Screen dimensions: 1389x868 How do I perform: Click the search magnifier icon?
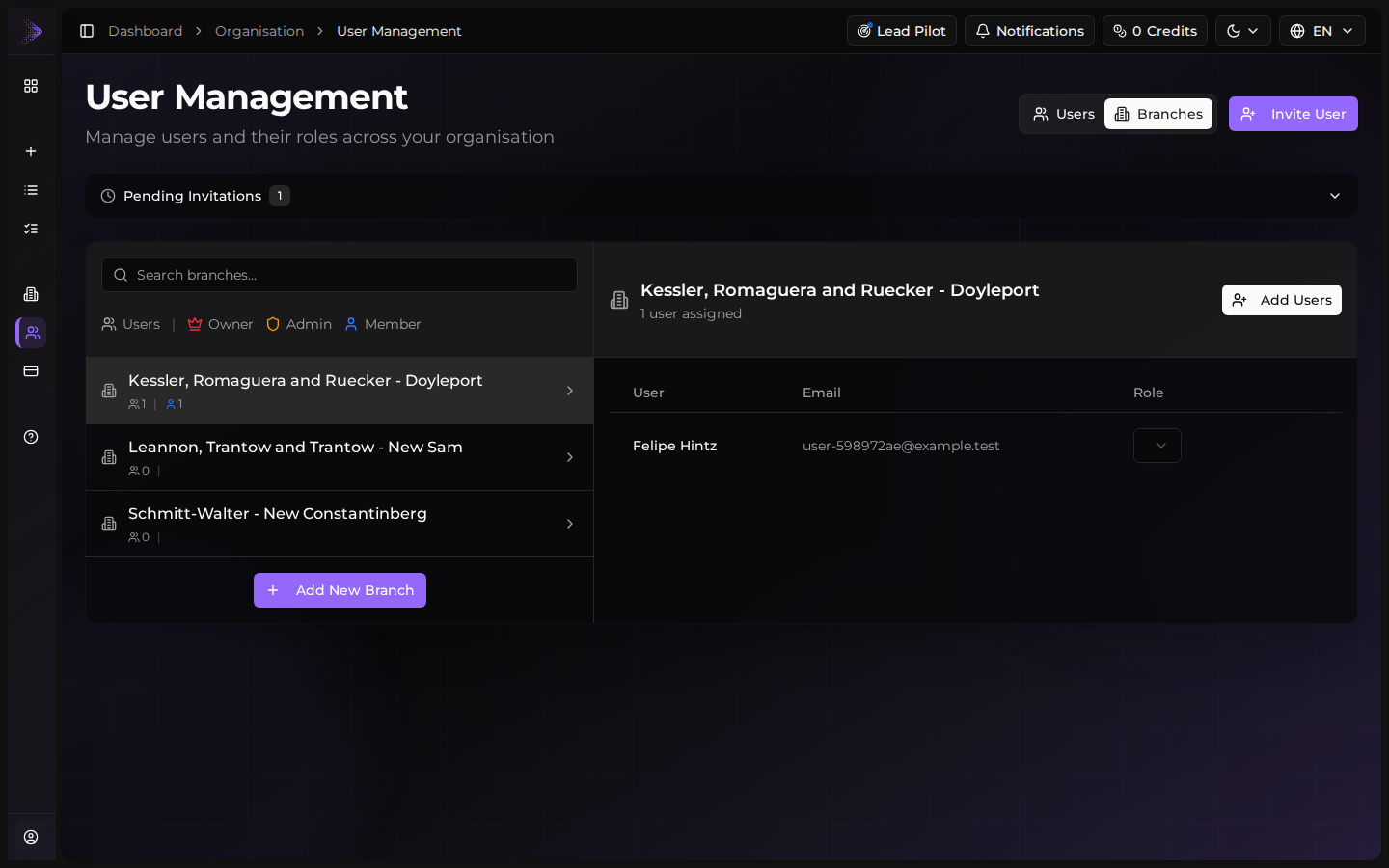[x=121, y=275]
